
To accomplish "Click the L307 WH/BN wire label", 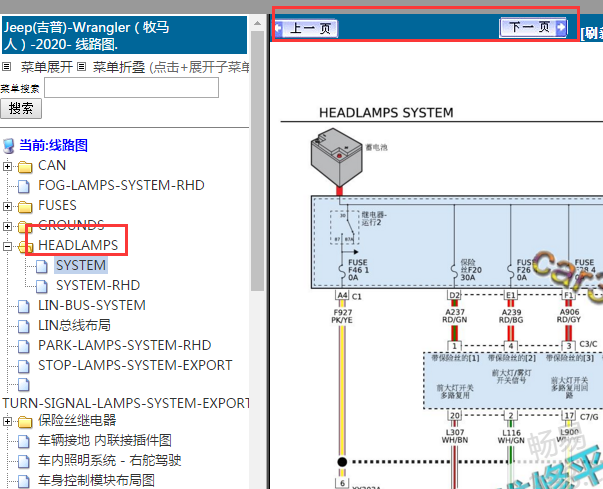I will tap(455, 436).
